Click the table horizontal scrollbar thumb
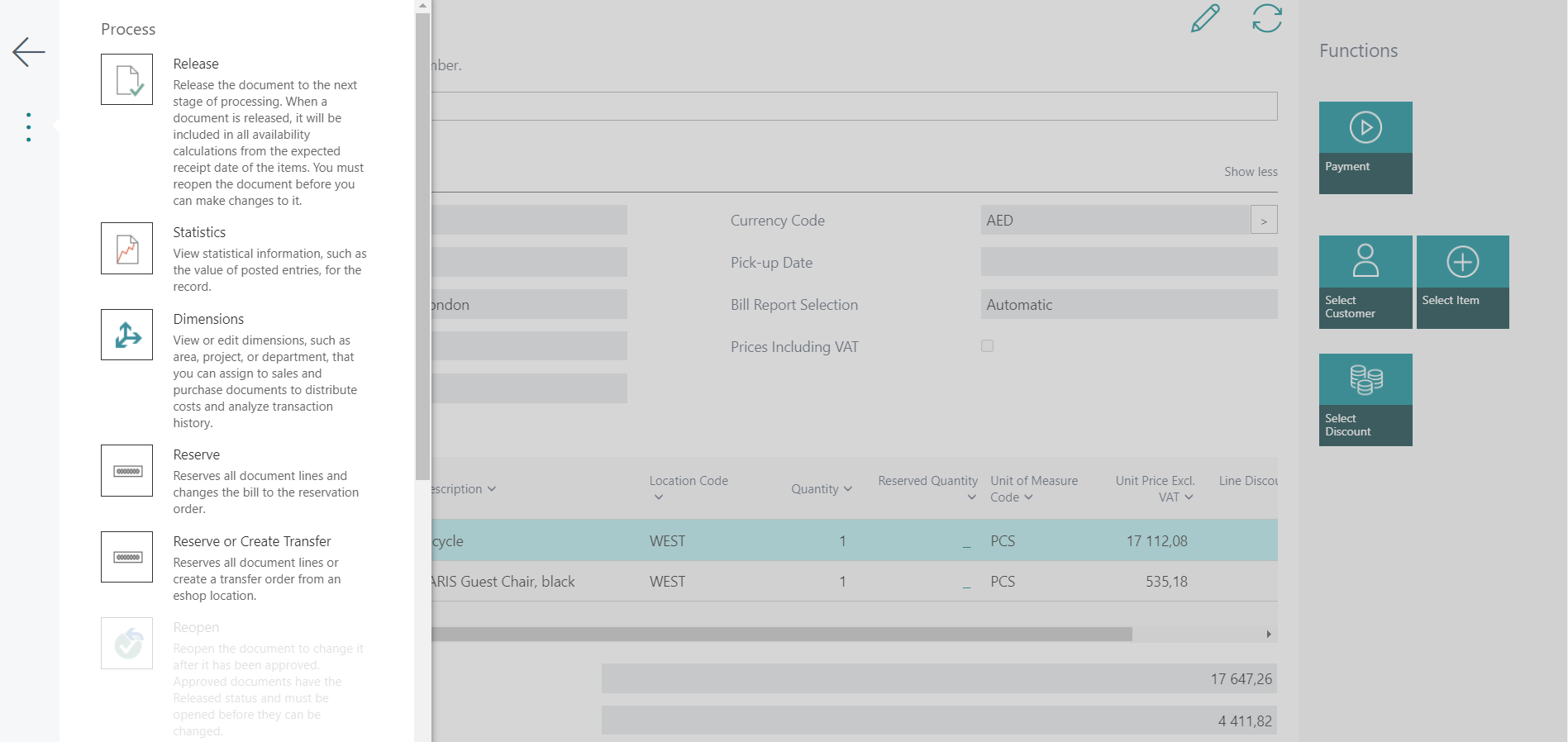 click(782, 634)
